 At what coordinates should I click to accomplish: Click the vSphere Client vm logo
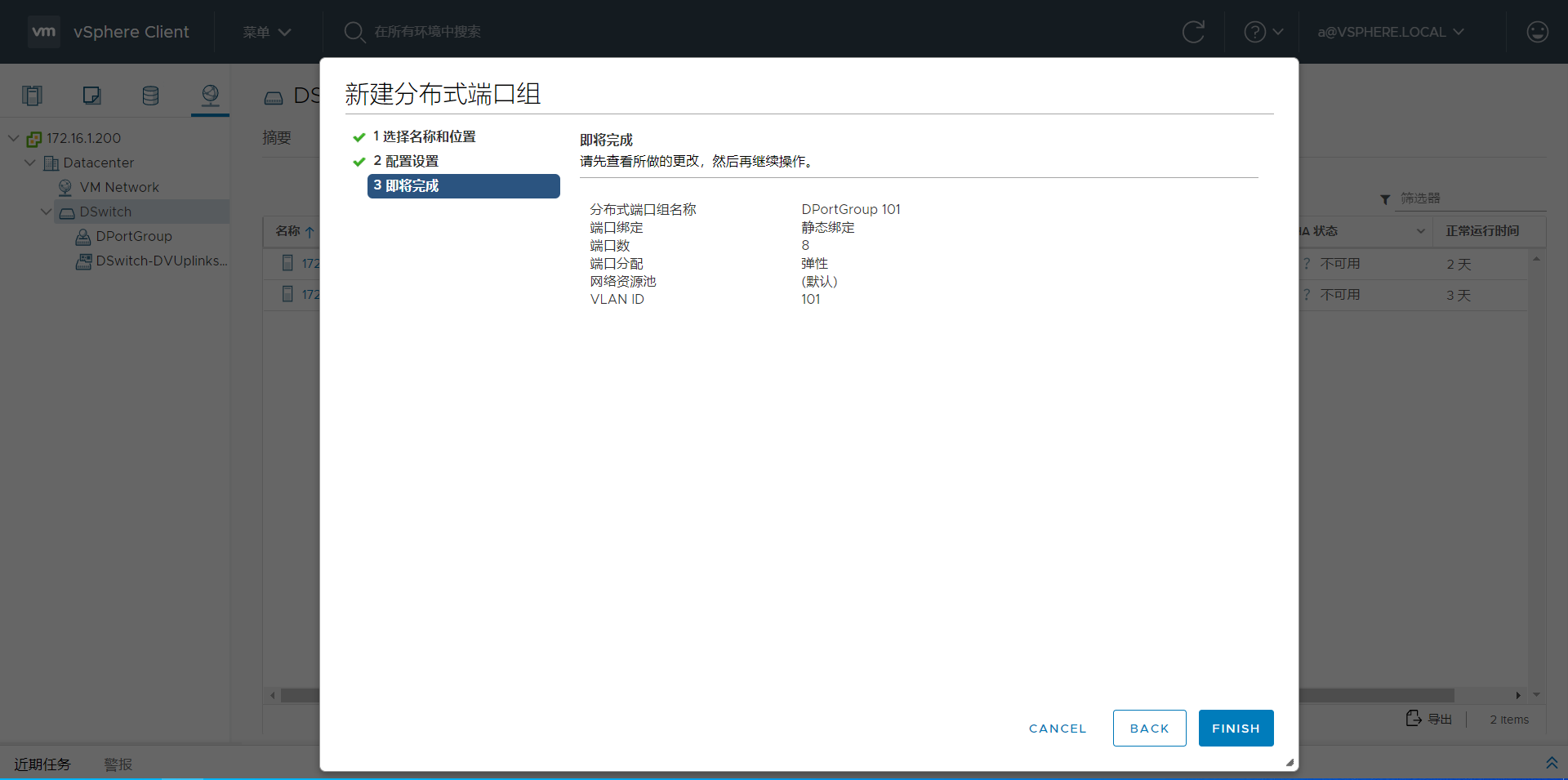click(43, 32)
